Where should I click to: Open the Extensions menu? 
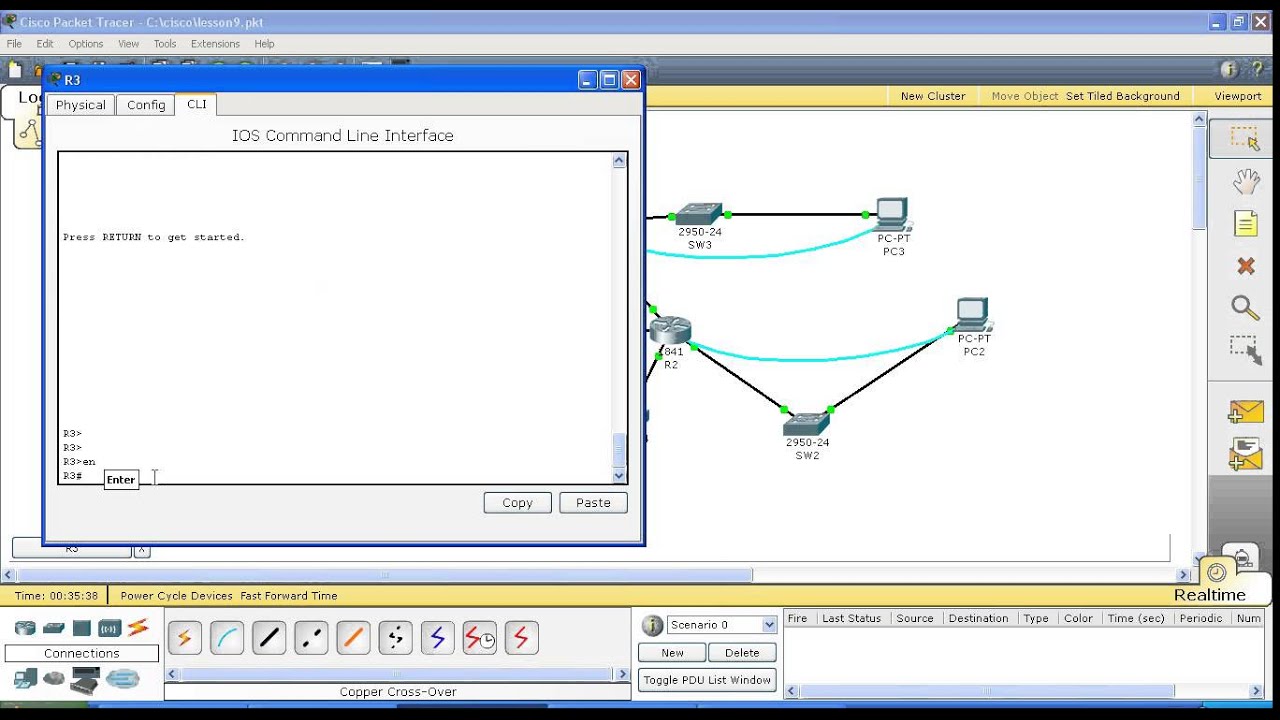(215, 44)
